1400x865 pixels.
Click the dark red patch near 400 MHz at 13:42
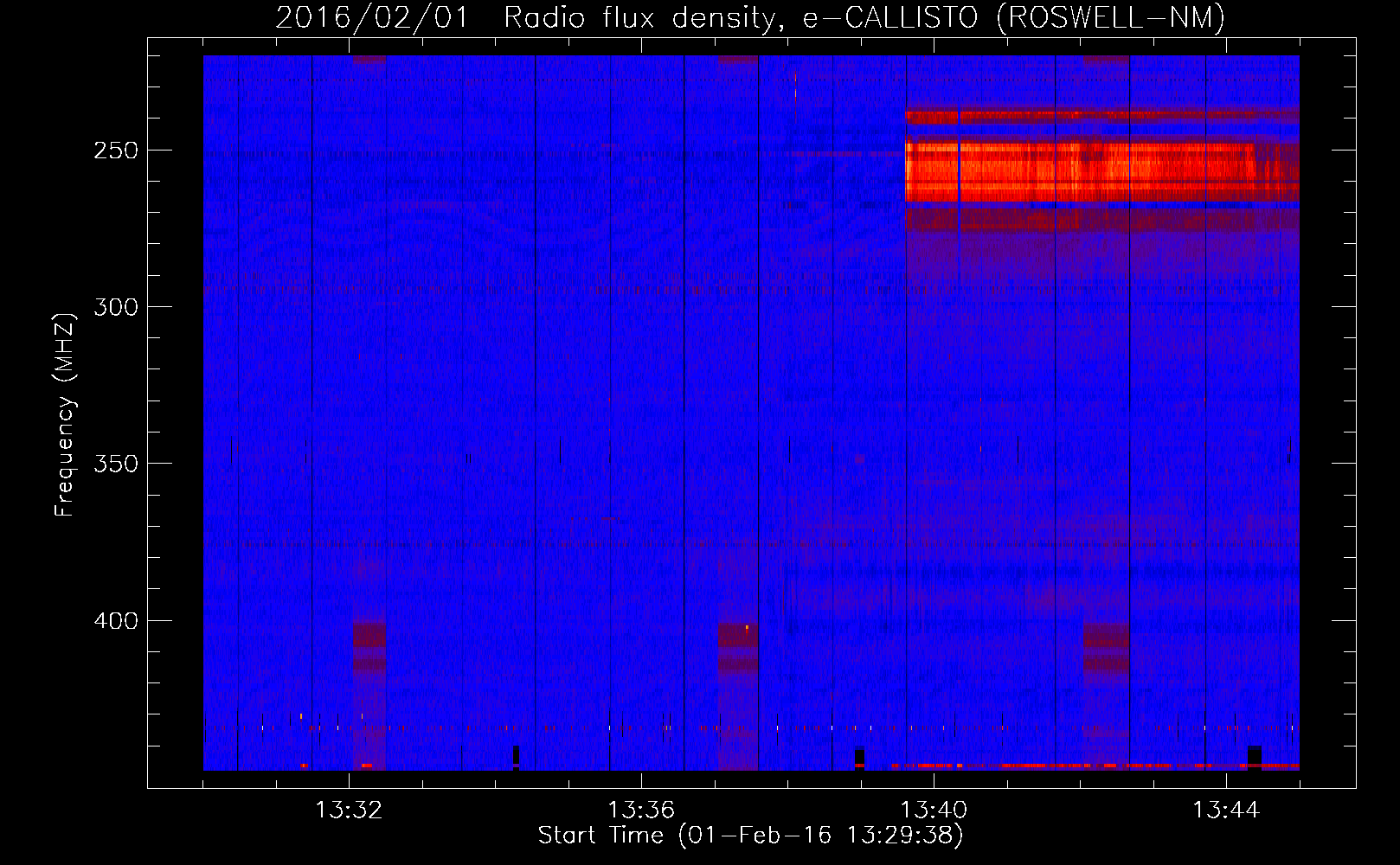[1106, 647]
